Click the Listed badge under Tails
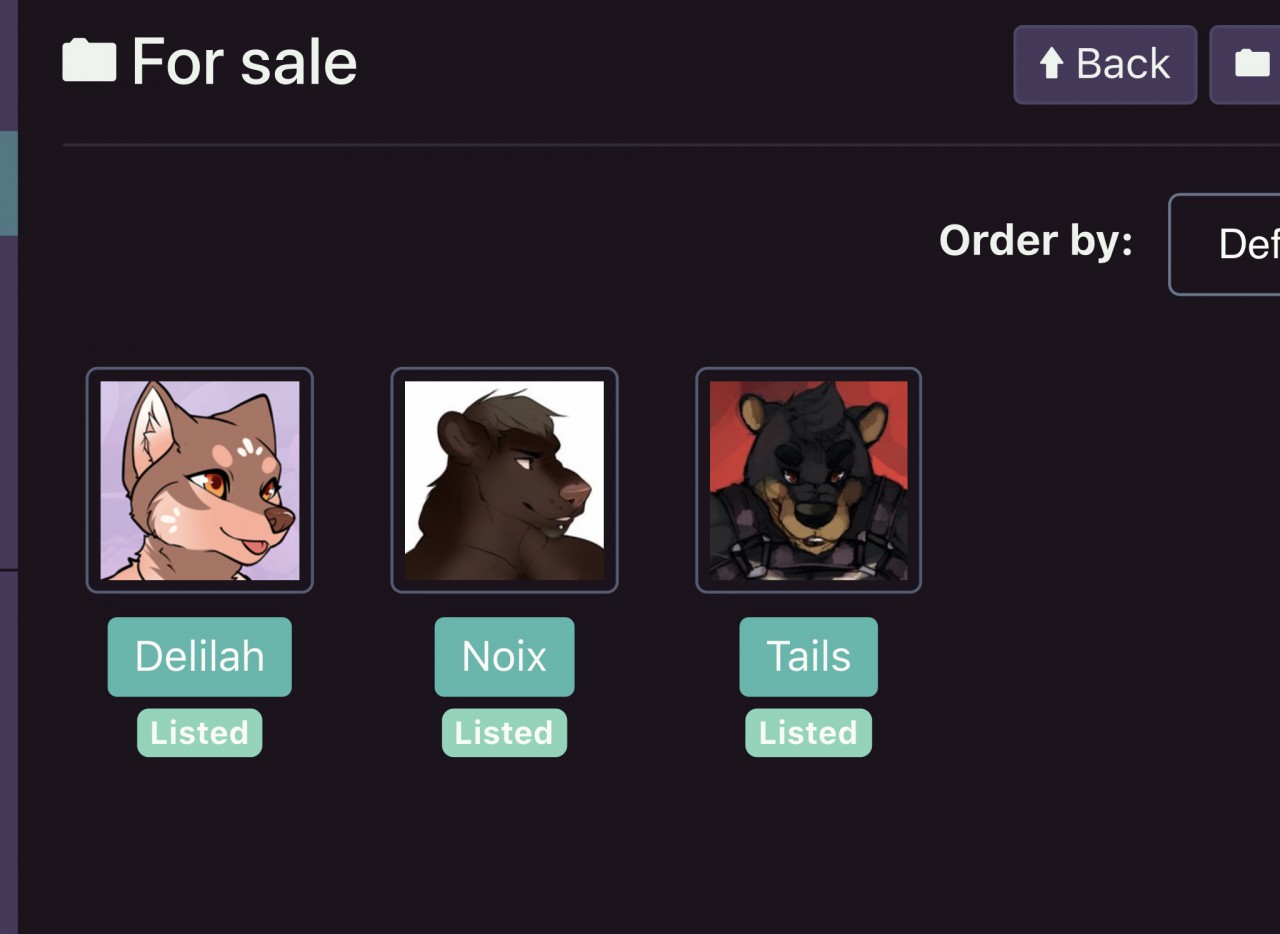 [x=808, y=733]
